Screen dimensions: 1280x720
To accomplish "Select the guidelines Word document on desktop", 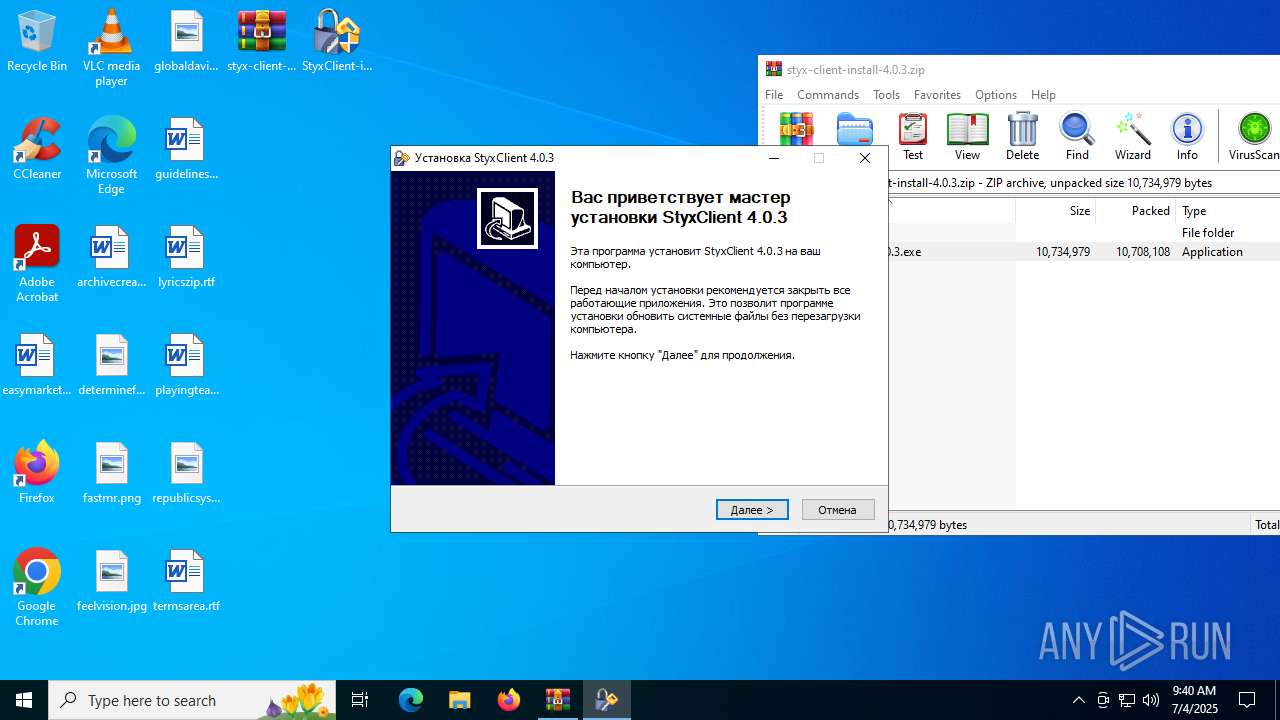I will point(186,150).
